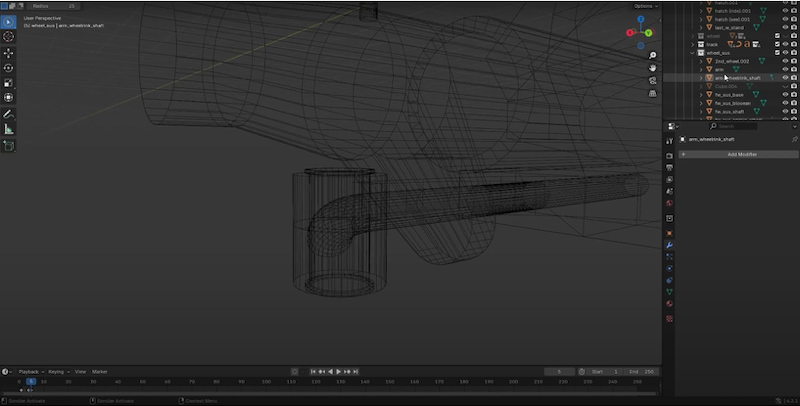Click the Add Modifier button
The width and height of the screenshot is (800, 406).
(x=738, y=154)
